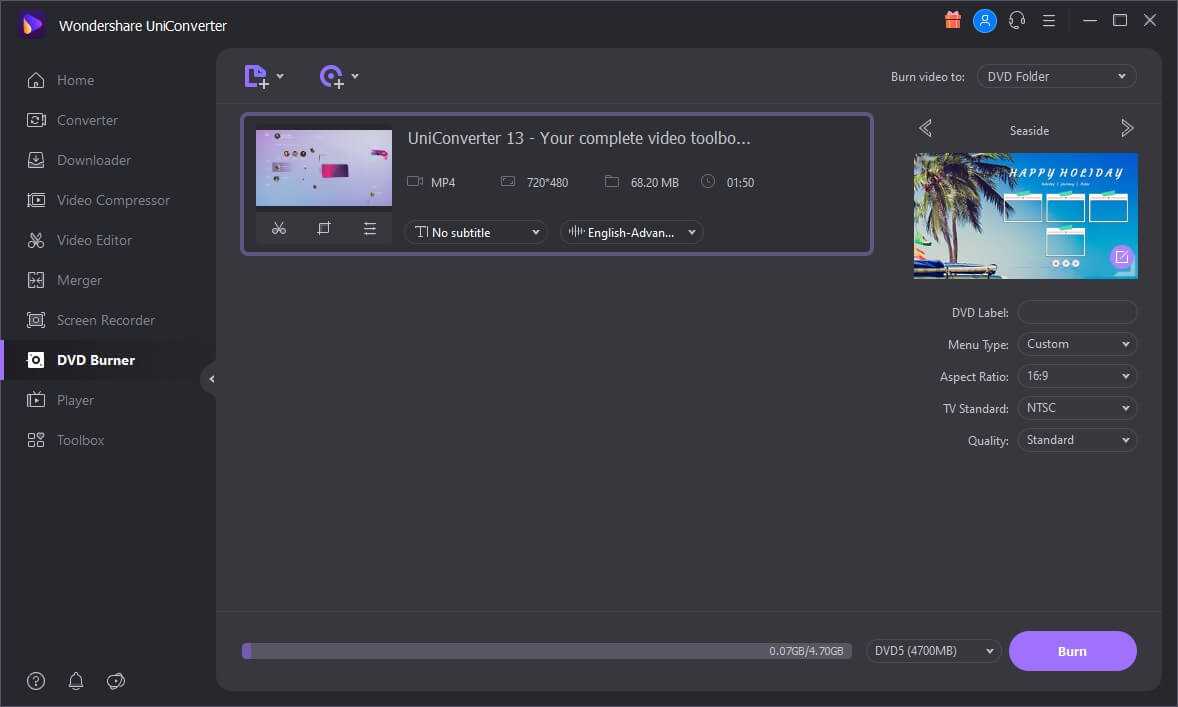This screenshot has width=1178, height=707.
Task: Open the scissors trim tool
Action: click(279, 228)
